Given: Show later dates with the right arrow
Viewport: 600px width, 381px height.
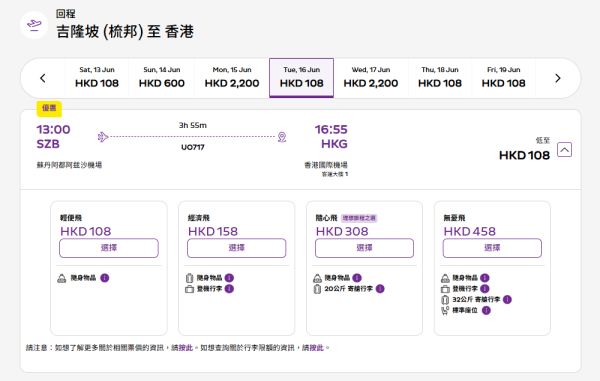Looking at the screenshot, I should click(558, 78).
